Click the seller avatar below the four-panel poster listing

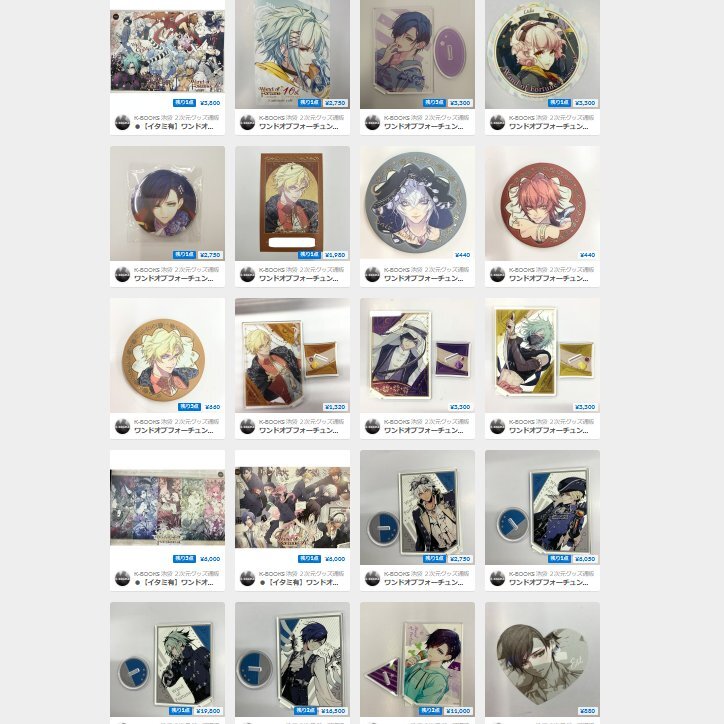point(122,578)
